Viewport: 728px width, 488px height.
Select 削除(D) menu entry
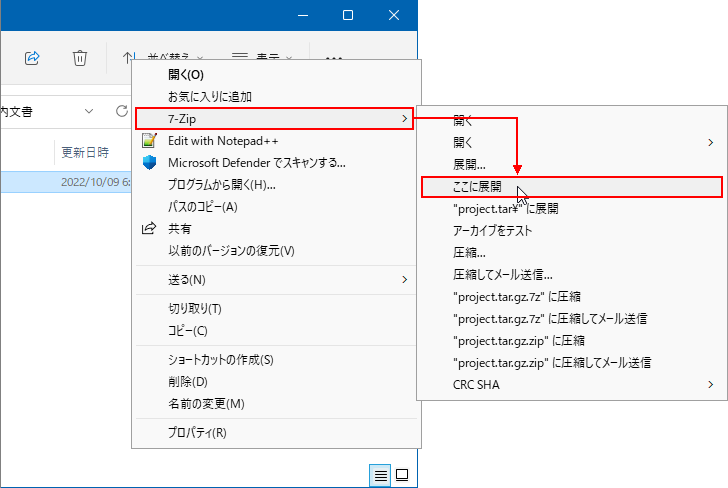(277, 382)
